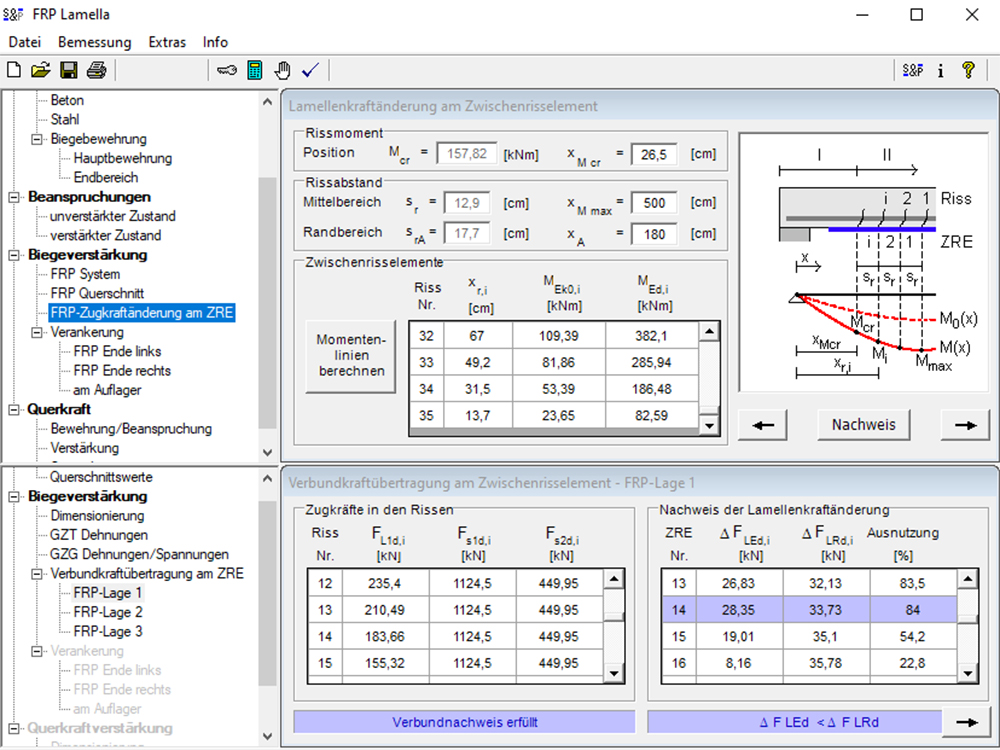Image resolution: width=1000 pixels, height=750 pixels.
Task: Select FRP-Lage 2 in lower tree
Action: (108, 612)
